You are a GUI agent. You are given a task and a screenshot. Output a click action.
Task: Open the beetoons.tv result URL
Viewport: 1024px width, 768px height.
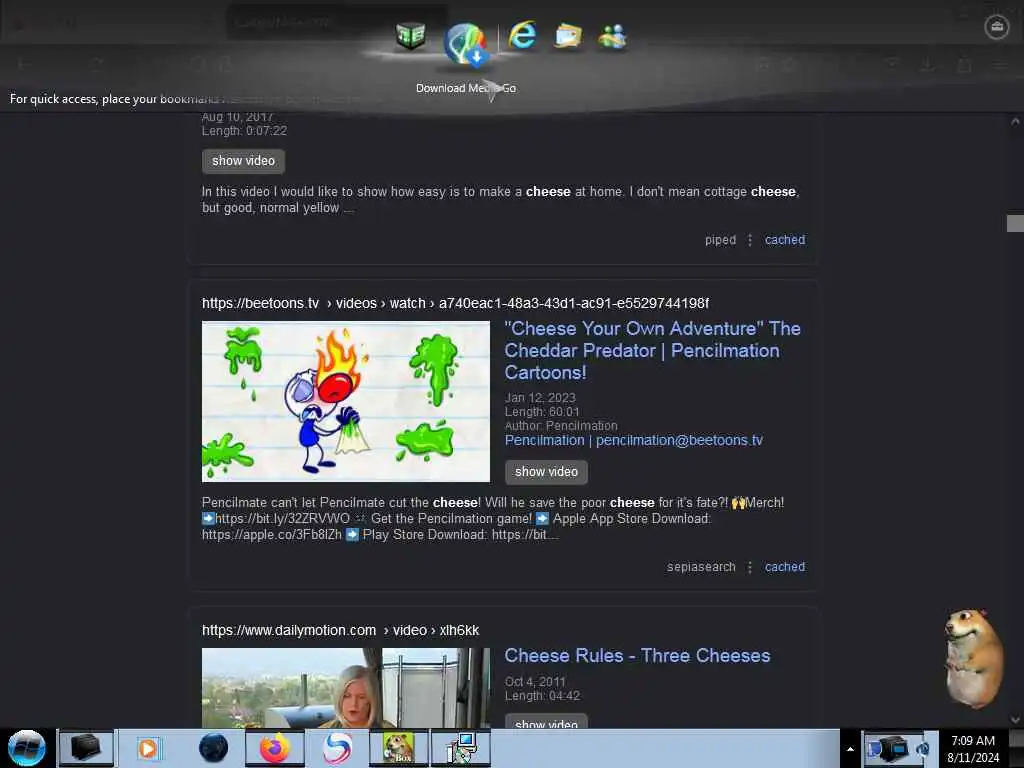point(455,303)
